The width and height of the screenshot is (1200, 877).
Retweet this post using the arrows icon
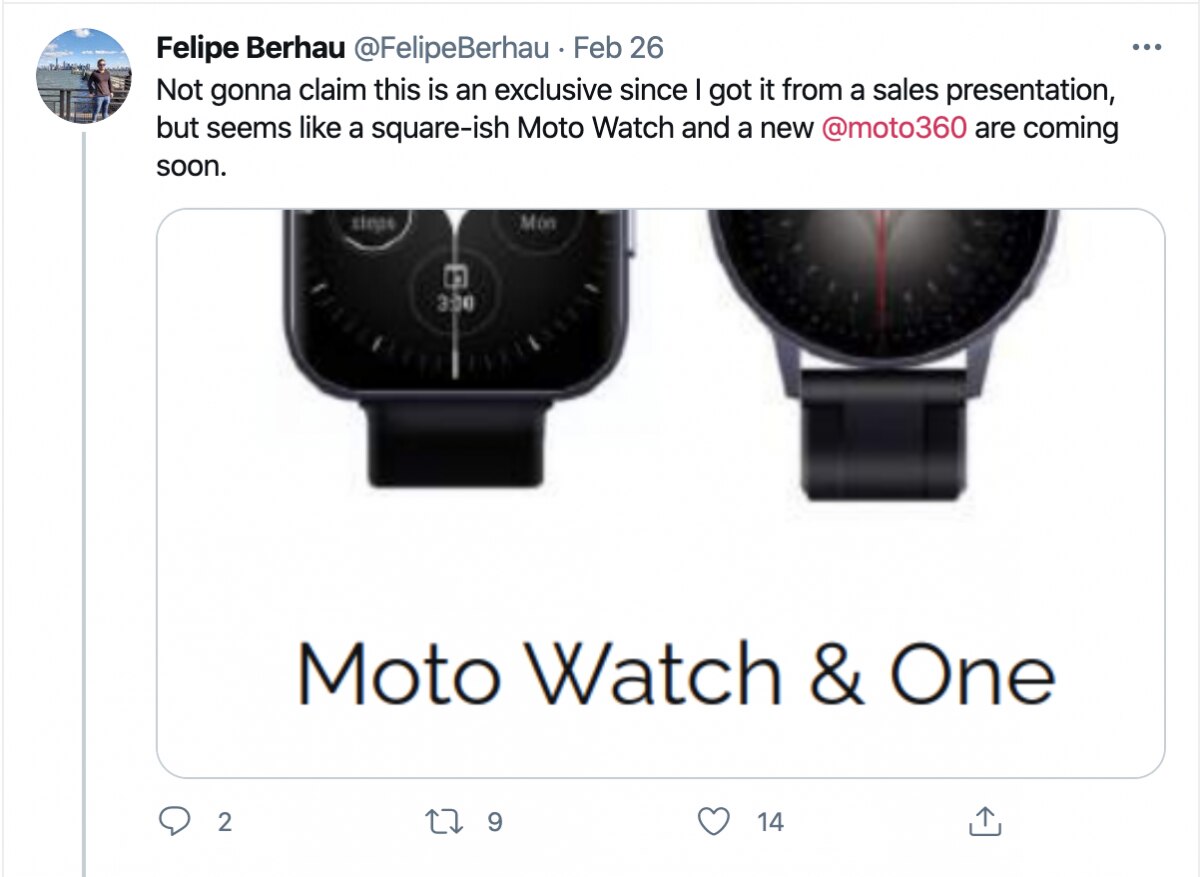pos(439,822)
